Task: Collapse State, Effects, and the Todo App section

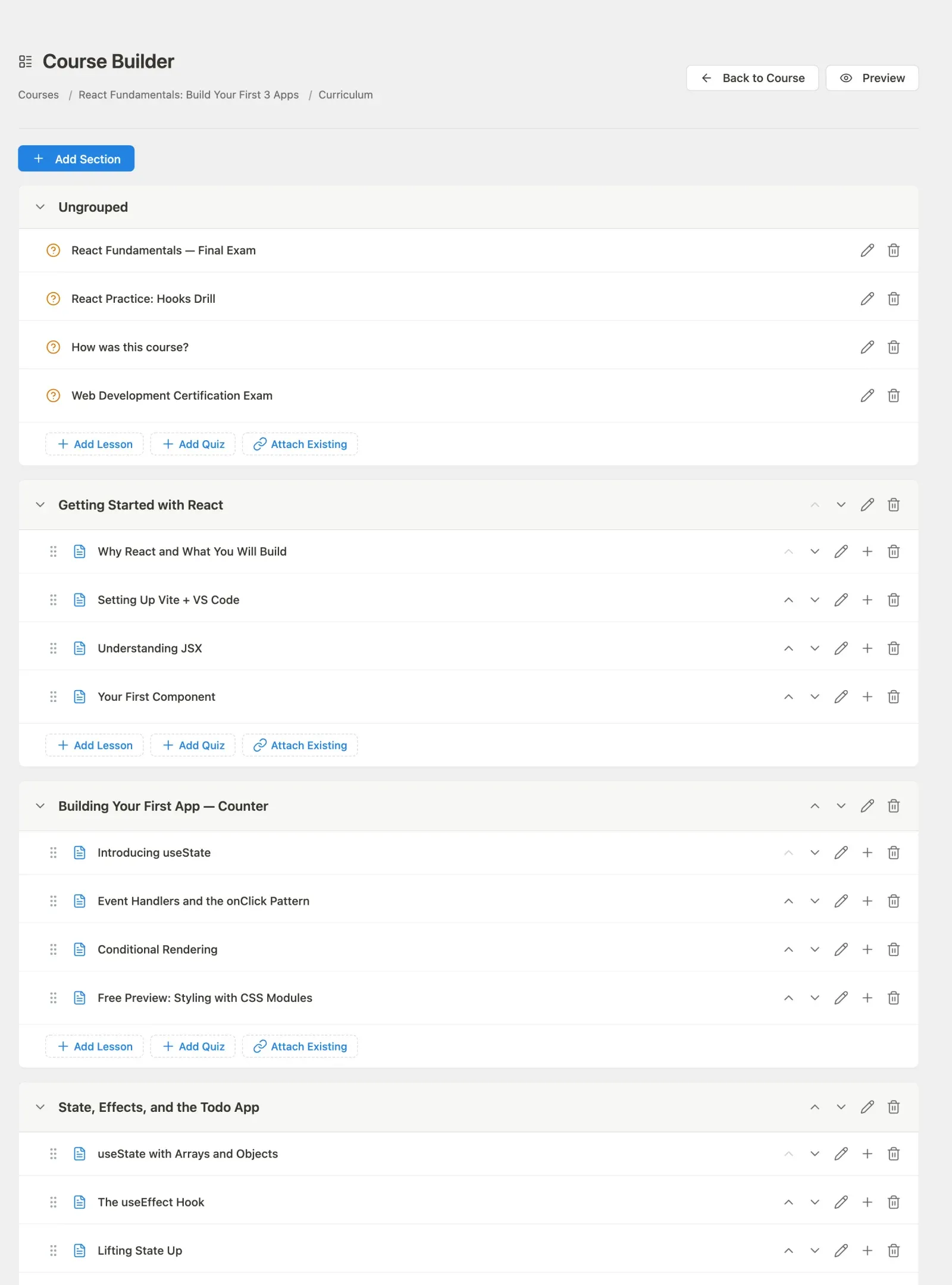Action: pyautogui.click(x=40, y=1107)
